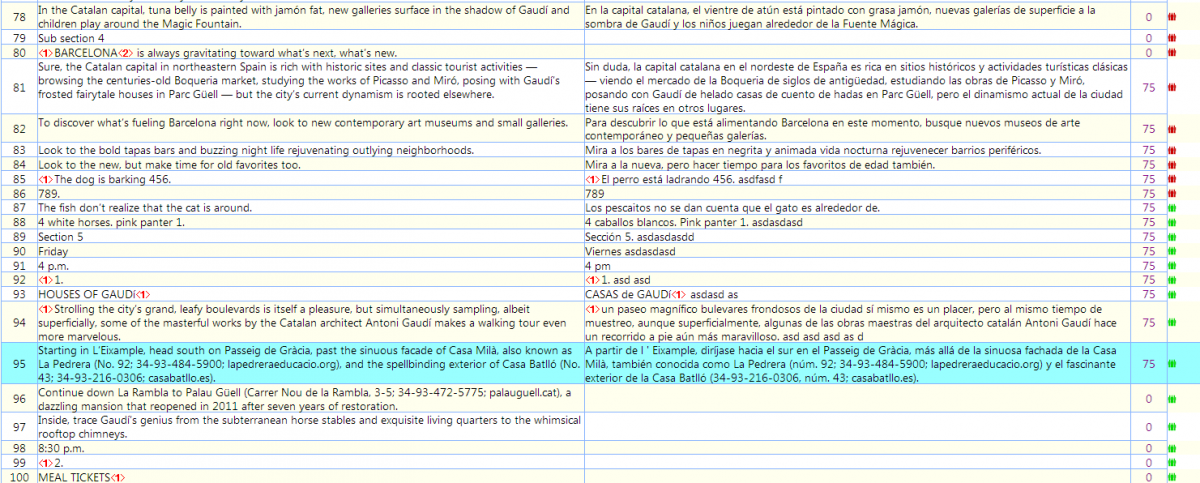The image size is (1200, 483).
Task: Click the status icon for segment 82
Action: (1172, 129)
